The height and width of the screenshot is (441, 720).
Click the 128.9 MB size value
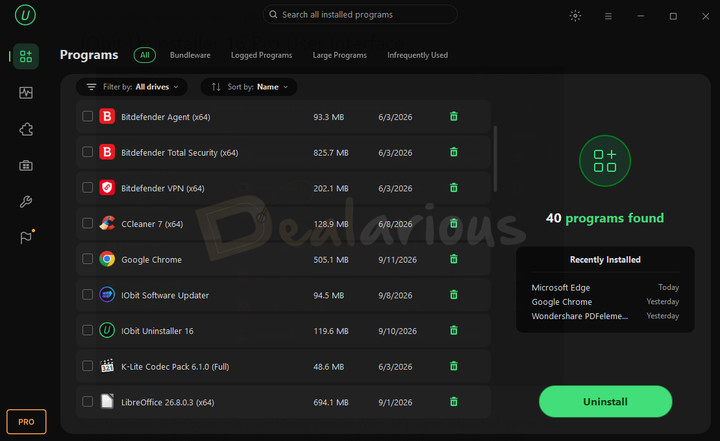point(331,224)
